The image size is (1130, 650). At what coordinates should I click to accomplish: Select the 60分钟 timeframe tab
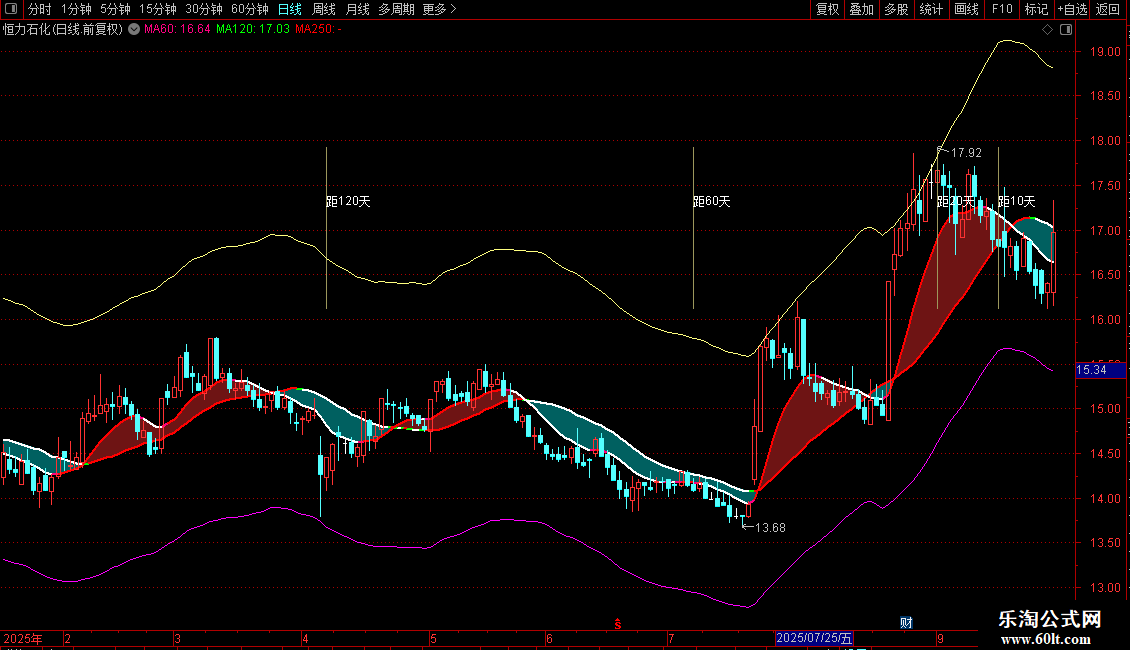pos(249,9)
